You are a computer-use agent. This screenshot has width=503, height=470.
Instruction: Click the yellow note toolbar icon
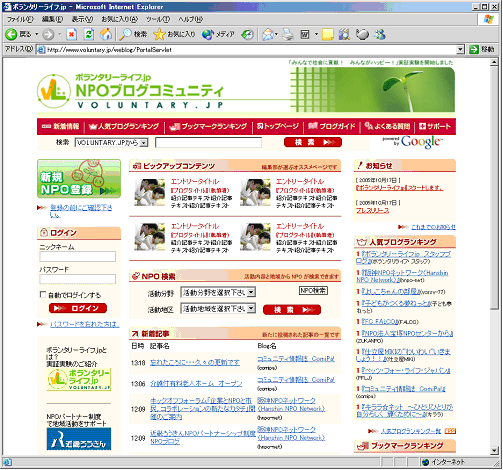[x=328, y=34]
